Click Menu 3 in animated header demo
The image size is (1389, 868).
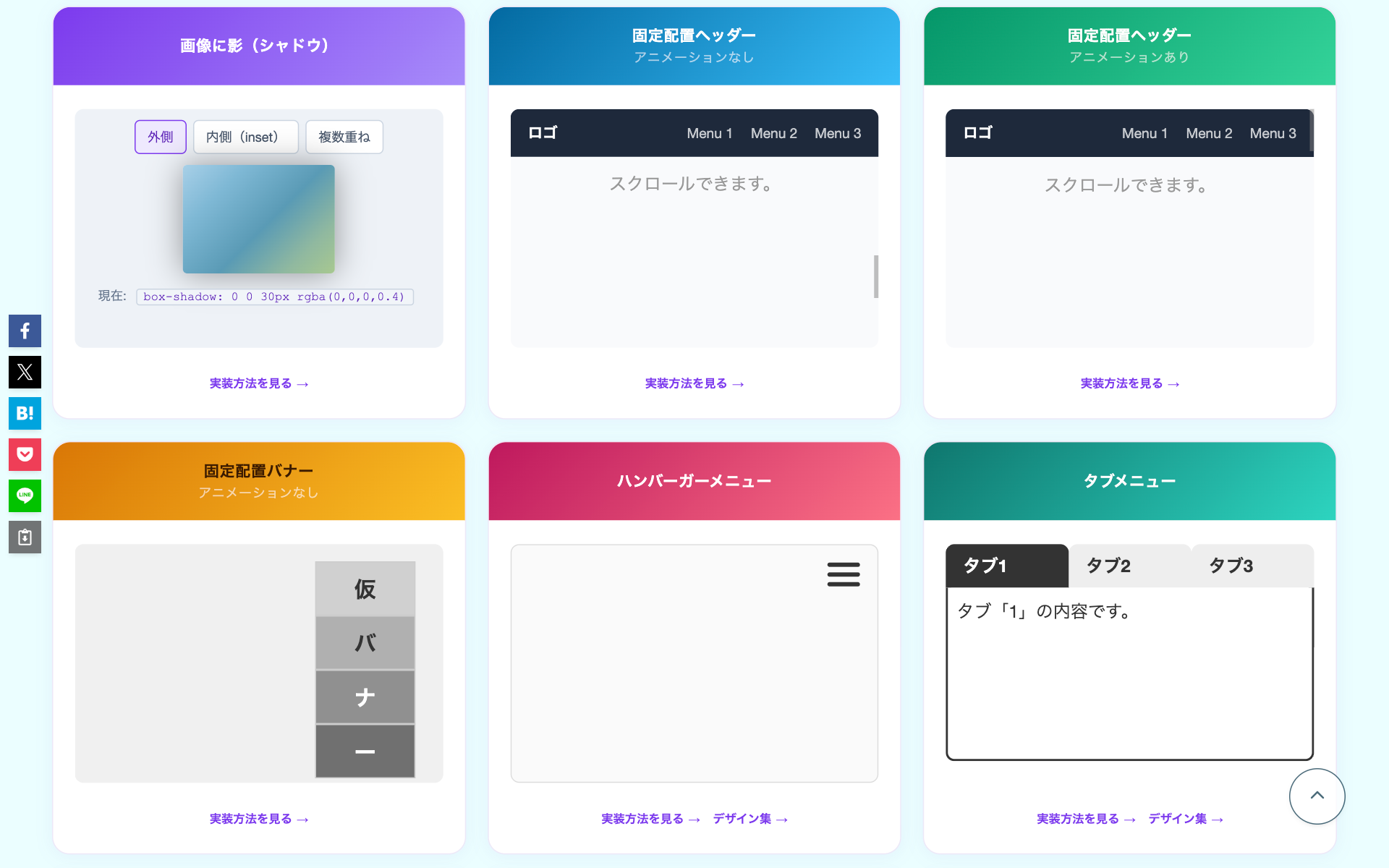(x=1273, y=133)
